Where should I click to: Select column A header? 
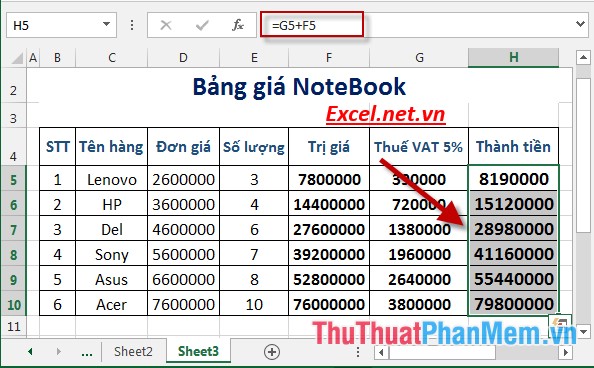click(33, 58)
